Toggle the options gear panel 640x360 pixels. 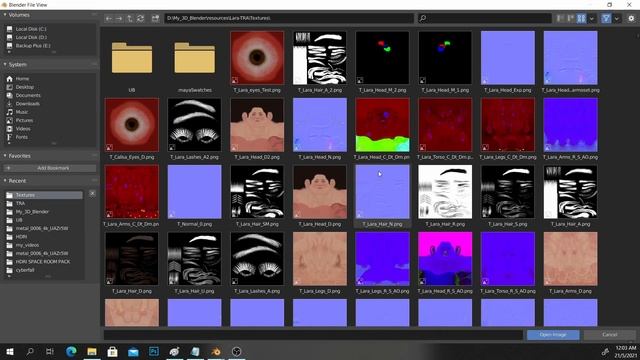(x=631, y=18)
